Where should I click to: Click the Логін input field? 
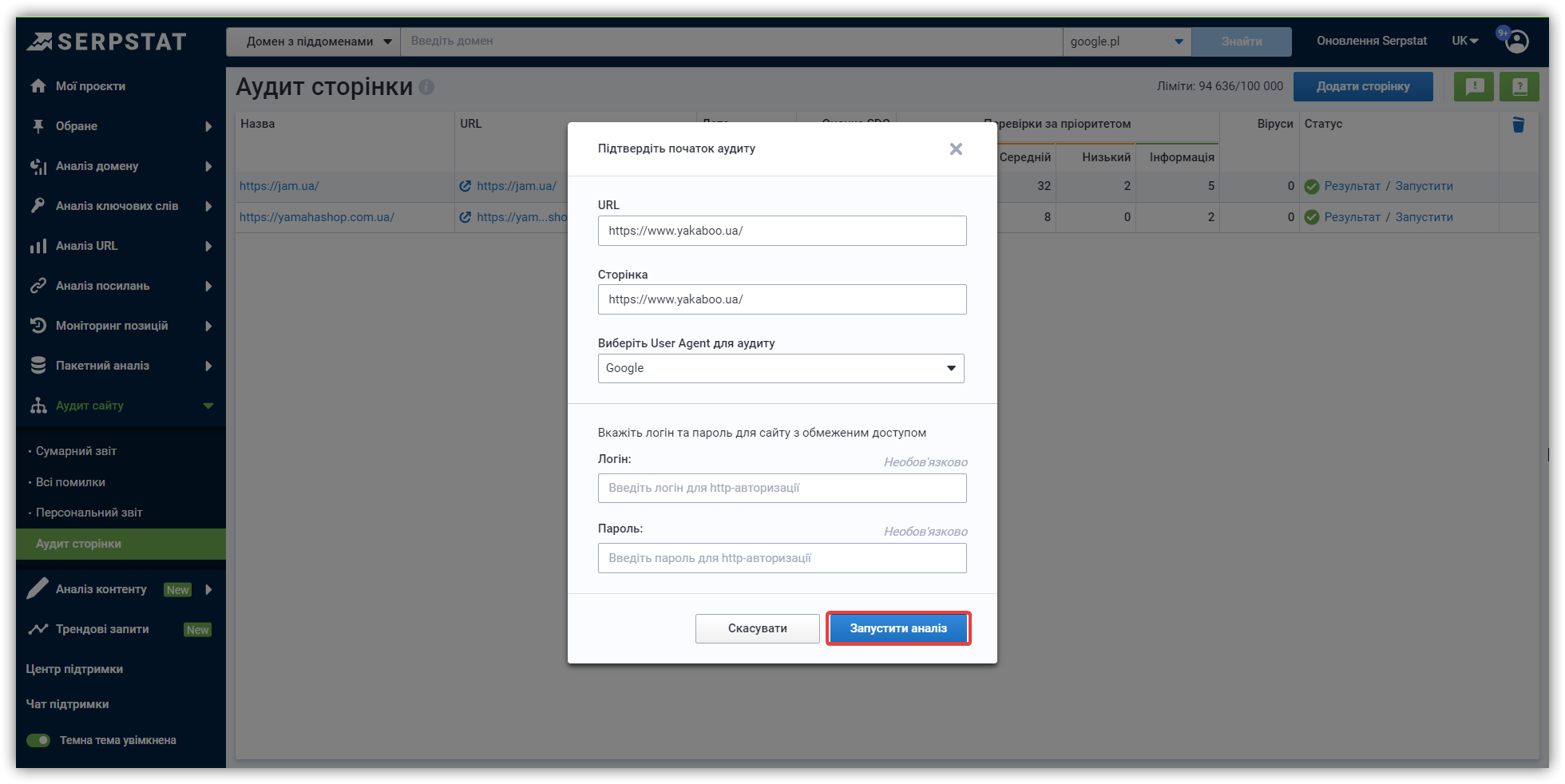tap(782, 488)
